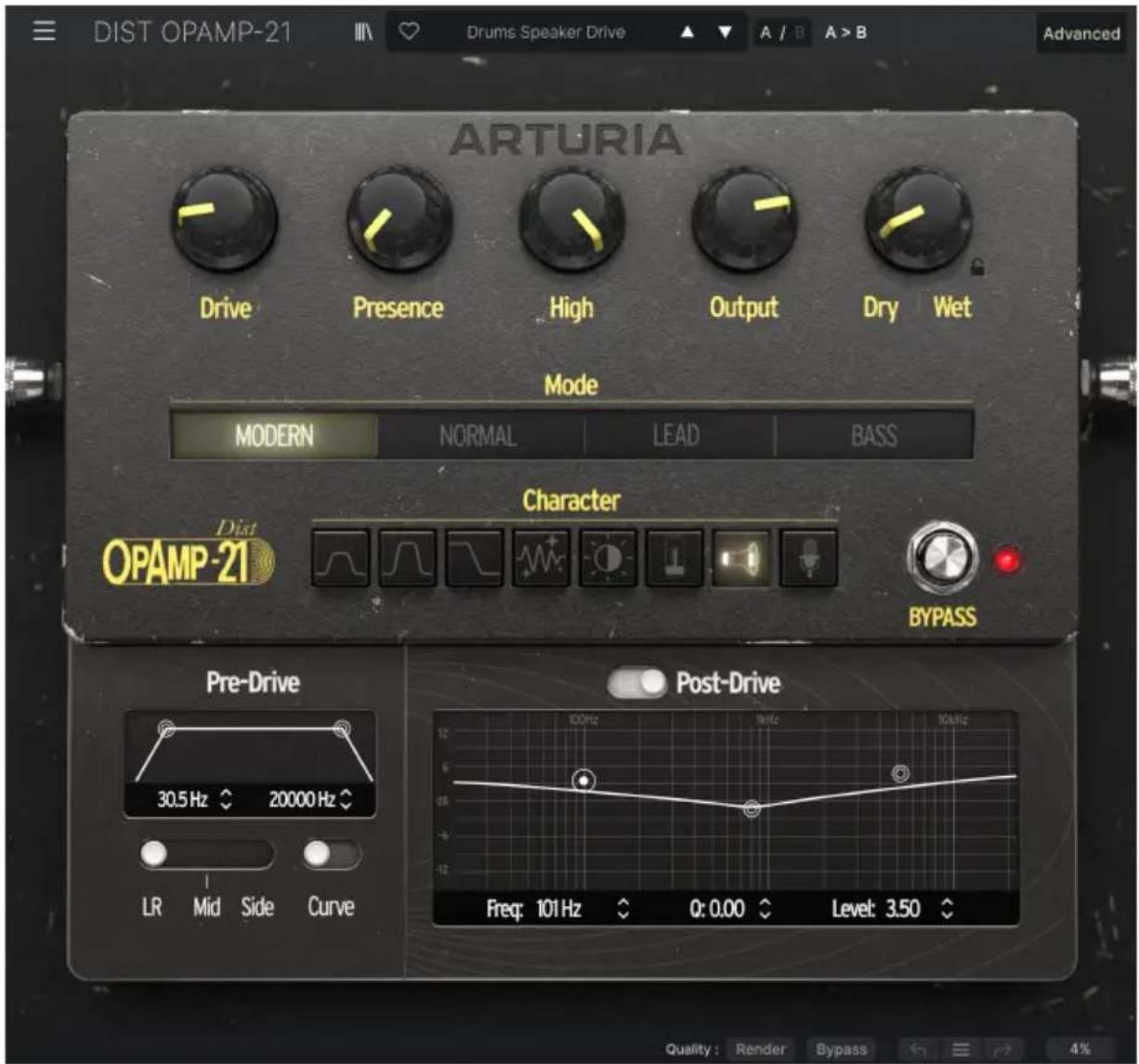Click the High knob
Viewport: 1139px width, 1064px height.
pyautogui.click(x=571, y=219)
